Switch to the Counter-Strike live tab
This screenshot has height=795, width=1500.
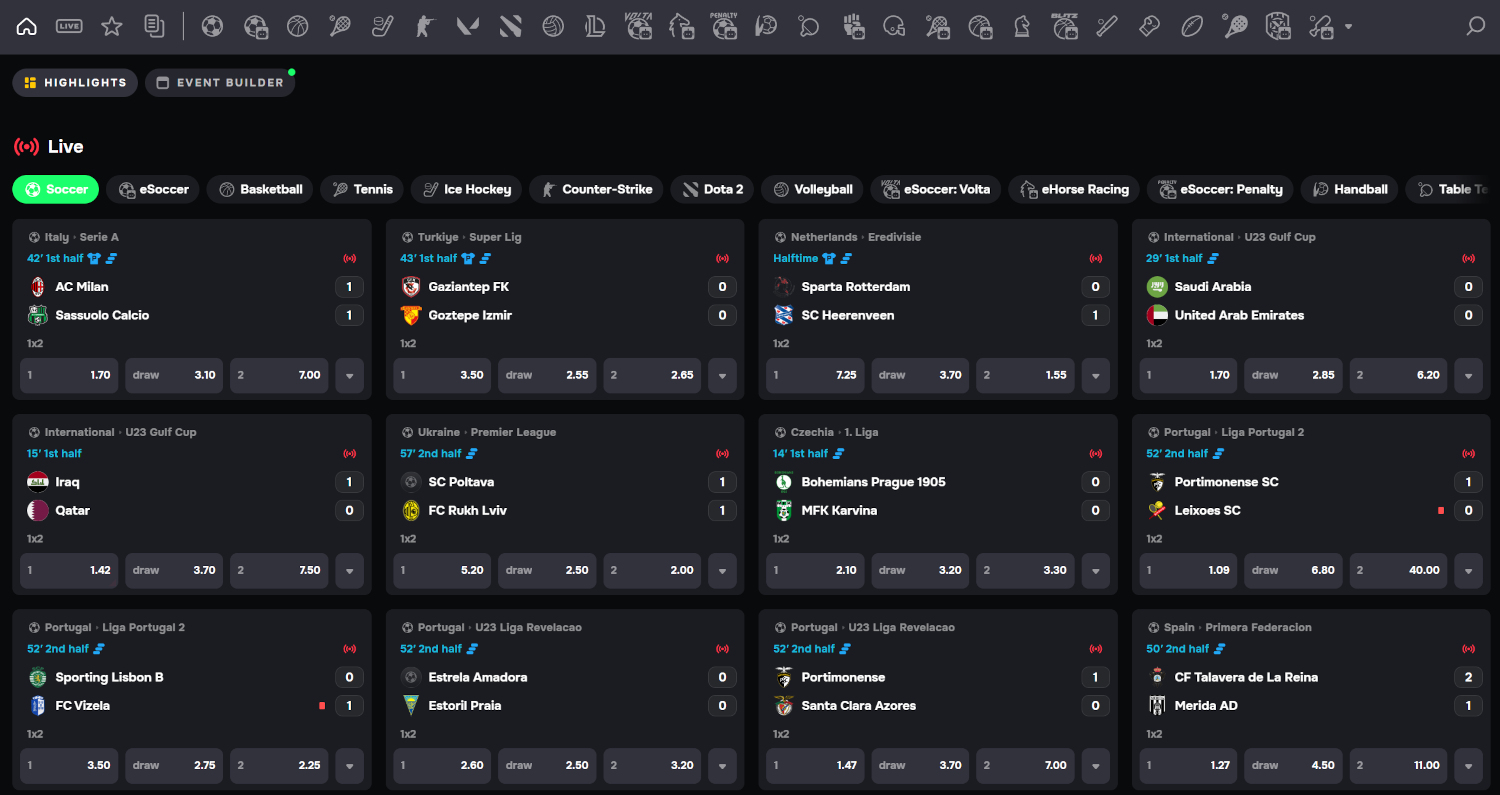(x=597, y=189)
